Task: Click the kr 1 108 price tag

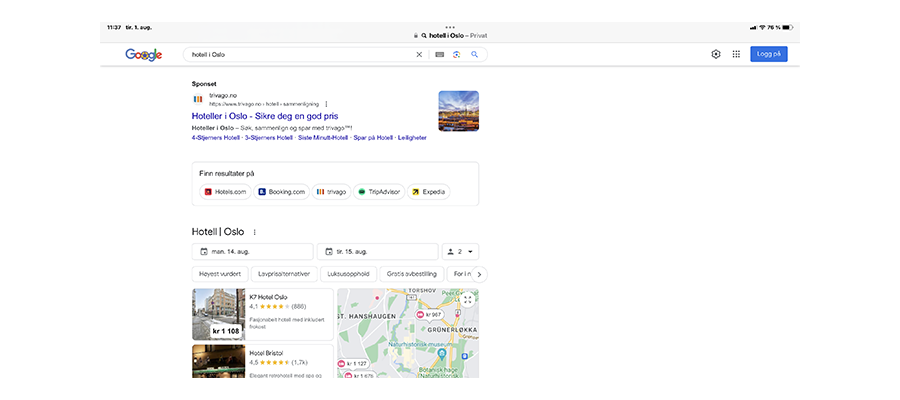Action: (x=226, y=331)
